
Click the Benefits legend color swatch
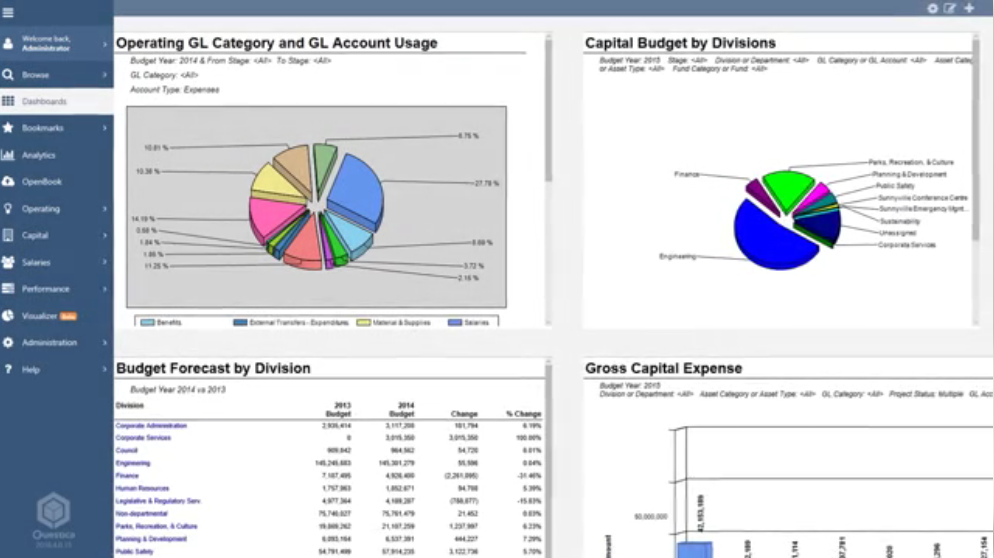147,323
